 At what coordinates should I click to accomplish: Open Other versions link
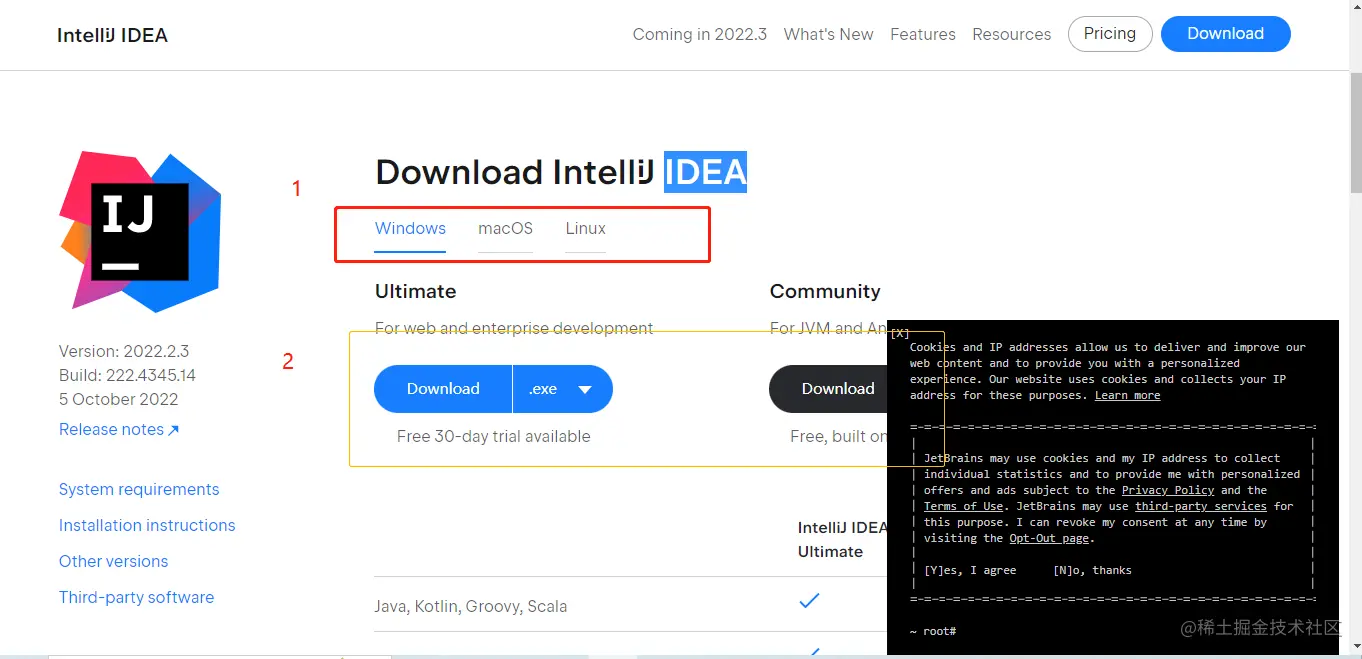(x=113, y=561)
